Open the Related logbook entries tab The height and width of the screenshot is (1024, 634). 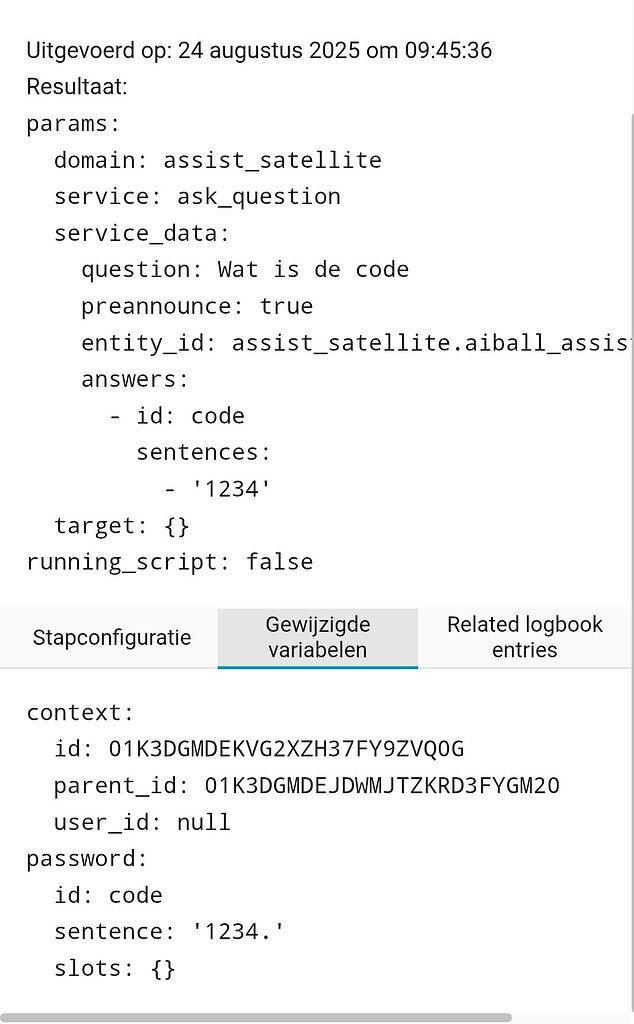pyautogui.click(x=524, y=637)
